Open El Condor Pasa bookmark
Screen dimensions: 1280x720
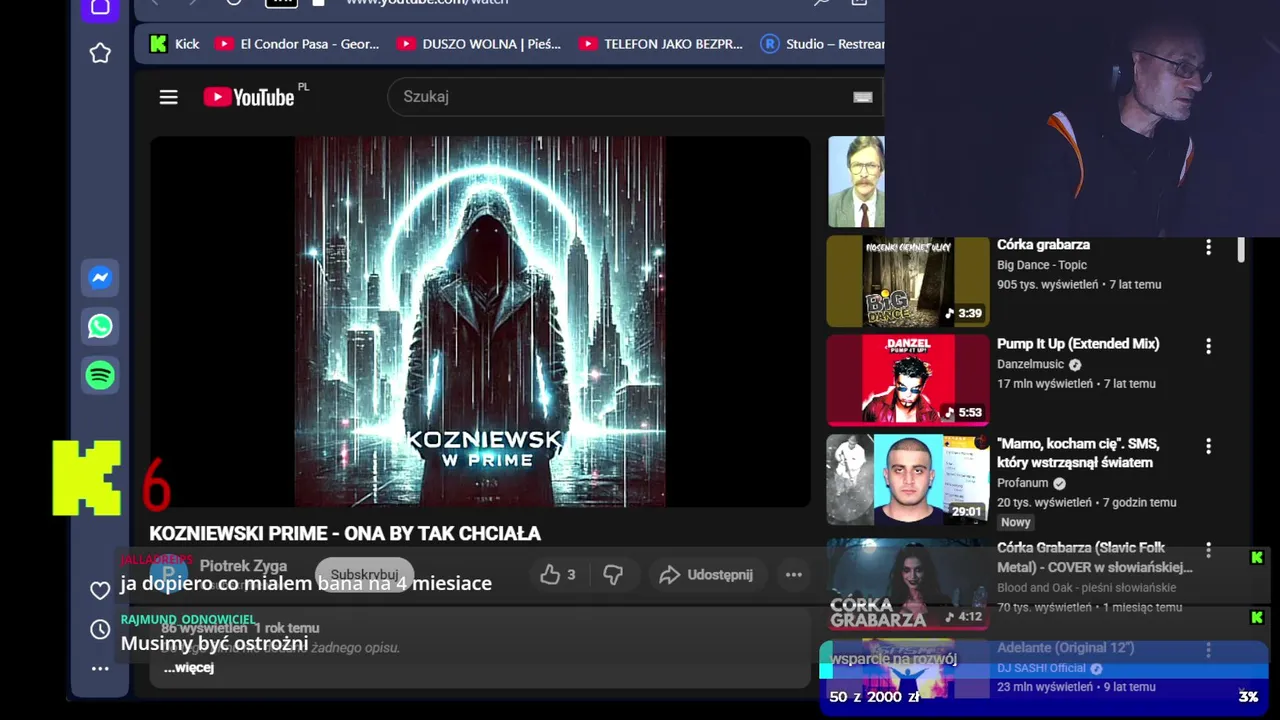(298, 44)
